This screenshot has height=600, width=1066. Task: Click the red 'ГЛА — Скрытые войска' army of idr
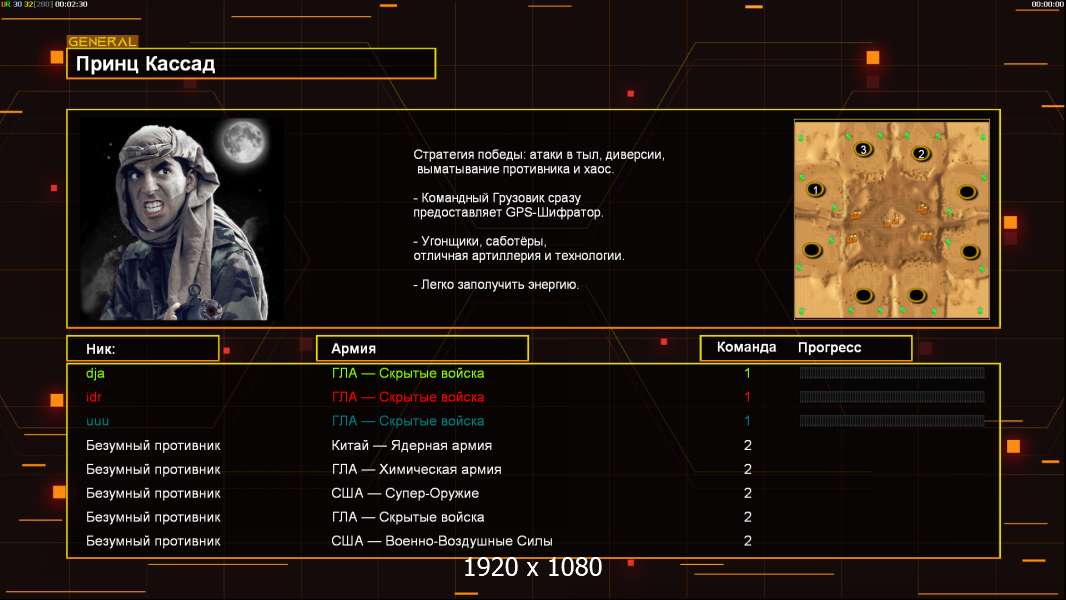[x=408, y=397]
